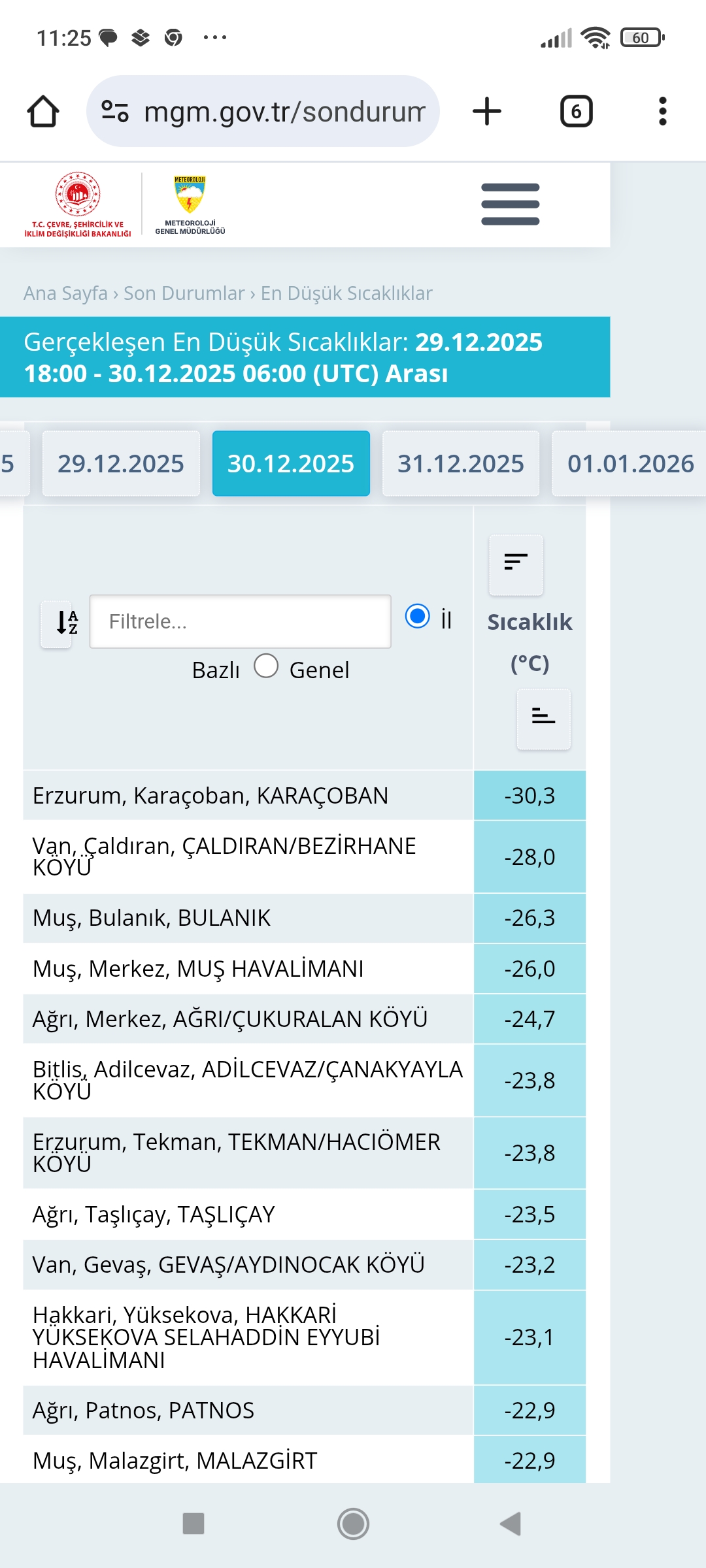This screenshot has width=706, height=1568.
Task: Click the Meteoroloji Genel Müdürlüğü logo
Action: point(190,204)
